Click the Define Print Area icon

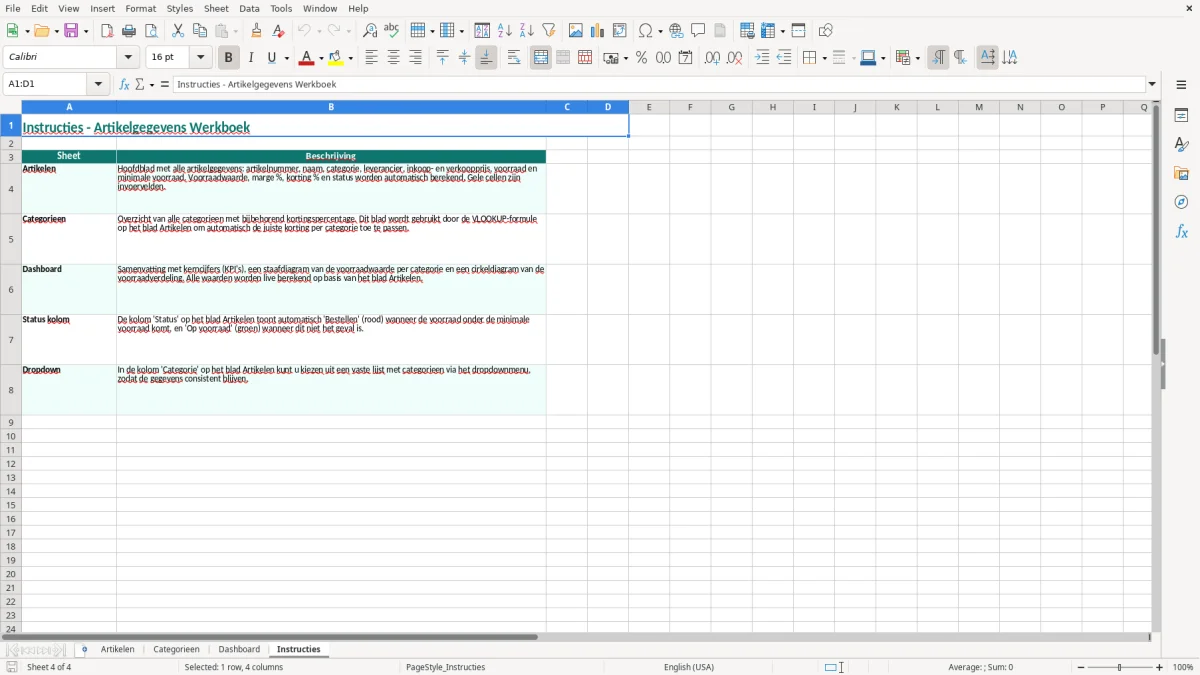(747, 31)
